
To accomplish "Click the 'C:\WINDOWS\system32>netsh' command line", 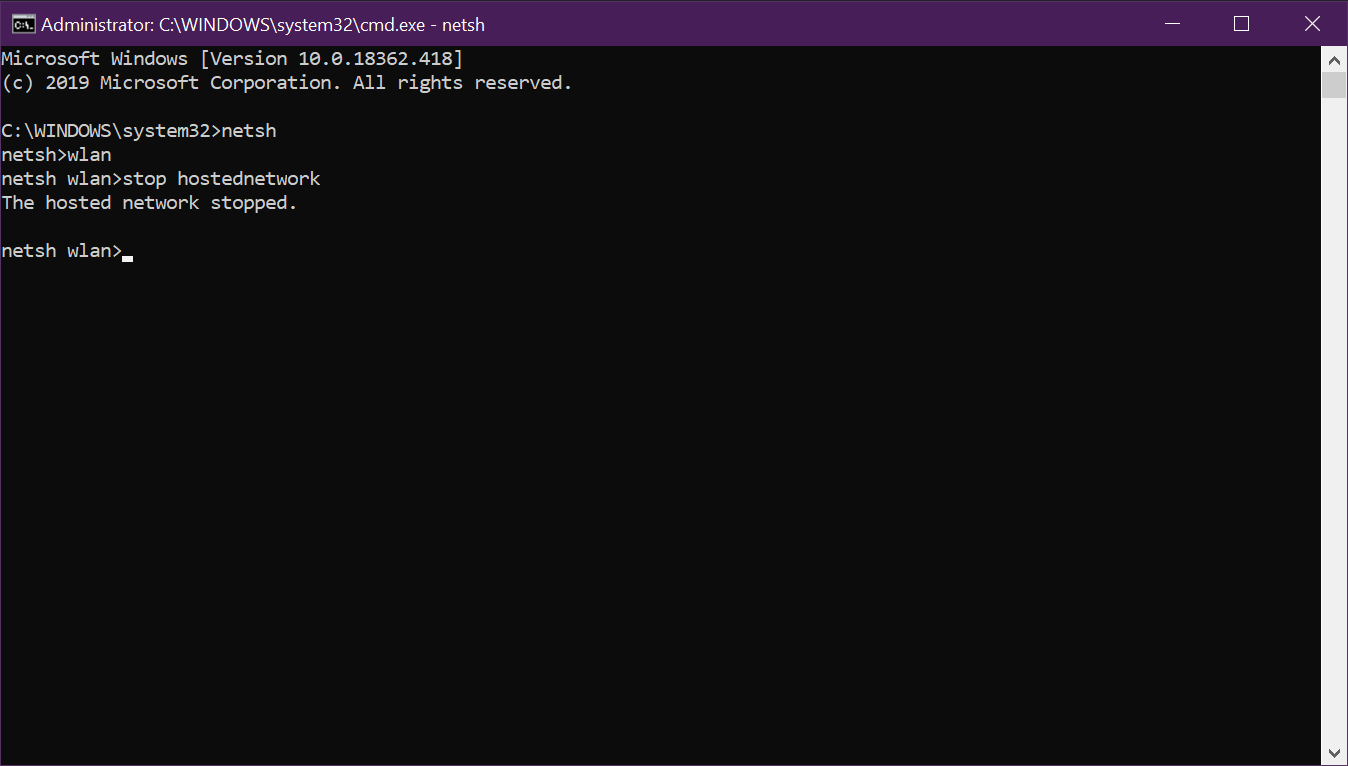I will [138, 131].
